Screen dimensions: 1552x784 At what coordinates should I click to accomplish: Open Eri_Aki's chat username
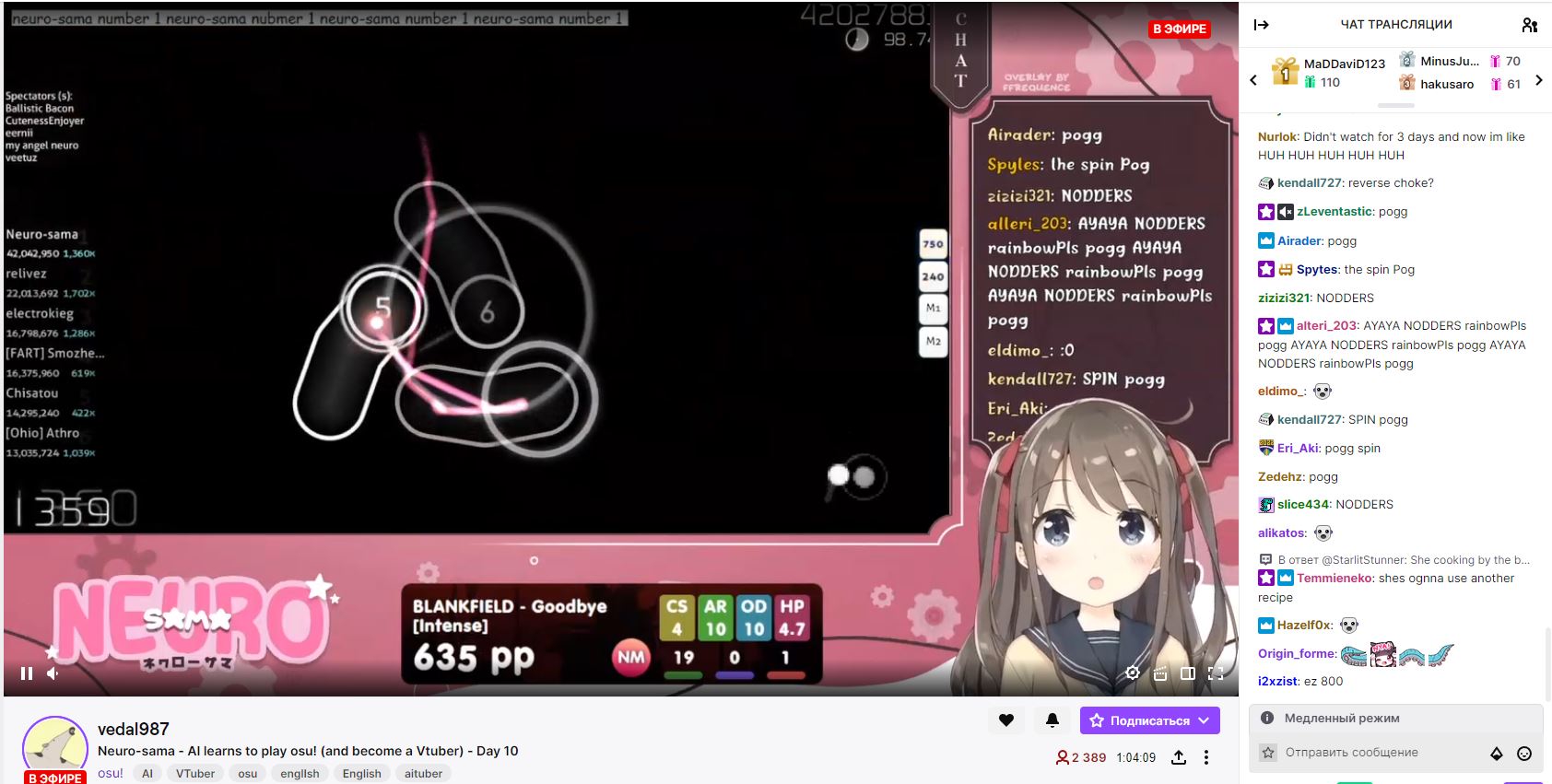tap(1299, 449)
